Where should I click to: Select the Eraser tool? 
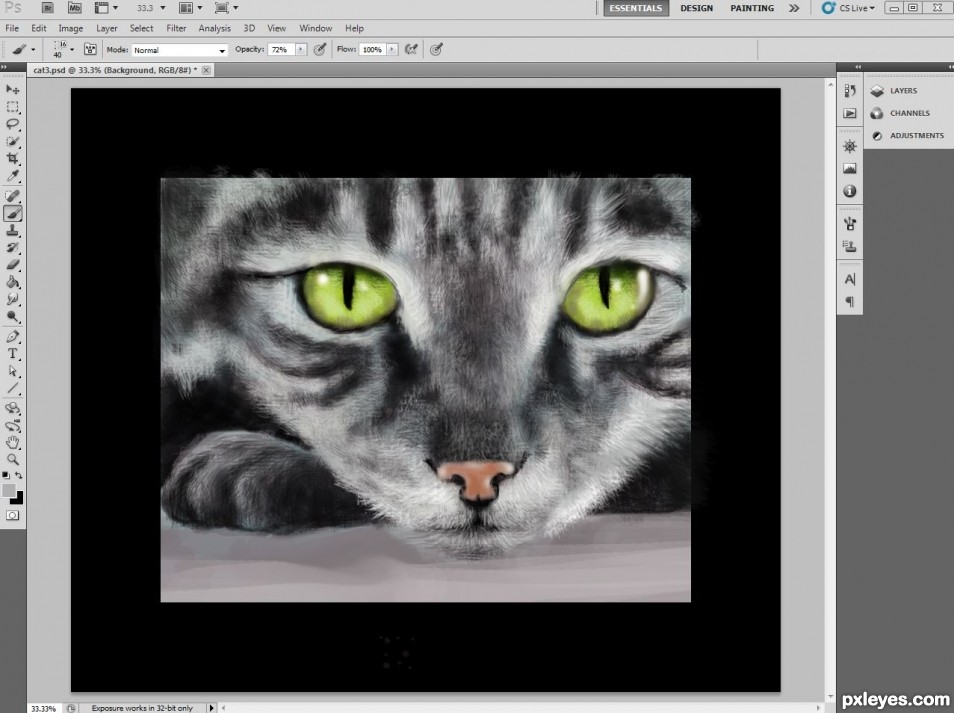click(x=13, y=265)
